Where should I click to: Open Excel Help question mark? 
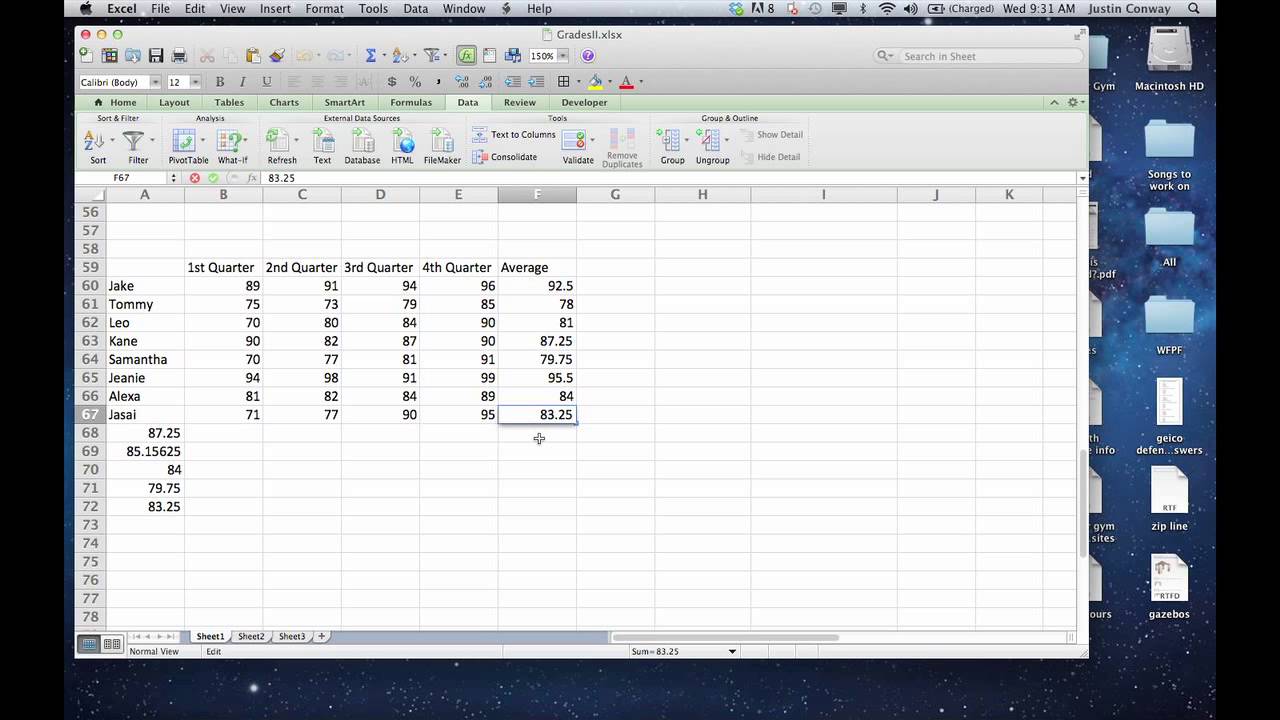point(588,56)
